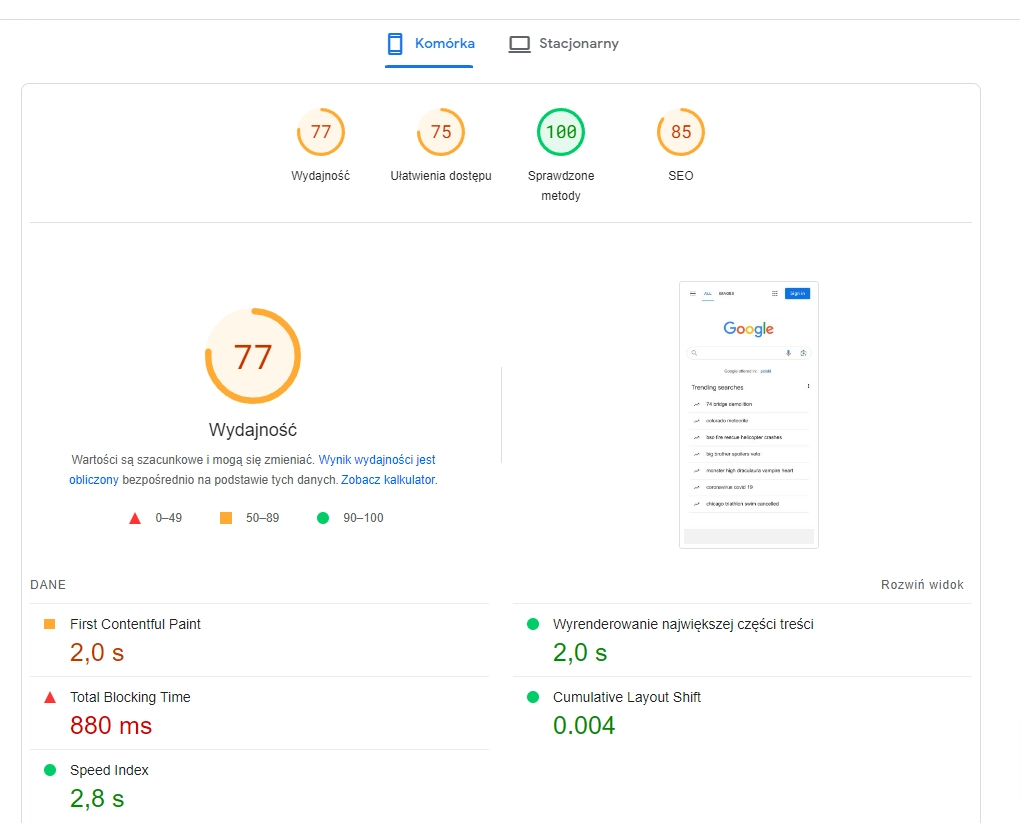Screen dimensions: 1020x823
Task: Click the Ułatwienia dostępu score circle 75
Action: coord(440,131)
